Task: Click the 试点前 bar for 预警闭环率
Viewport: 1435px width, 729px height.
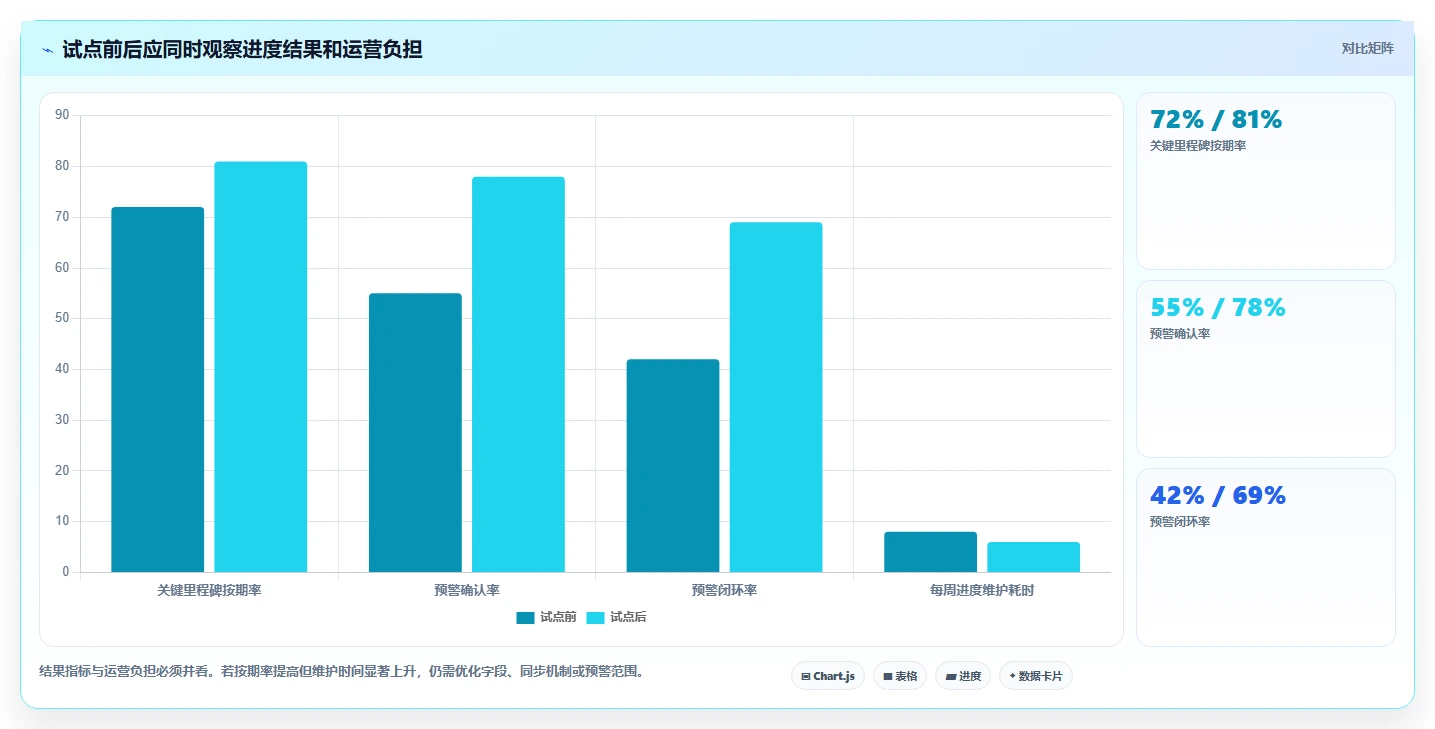Action: click(x=673, y=466)
